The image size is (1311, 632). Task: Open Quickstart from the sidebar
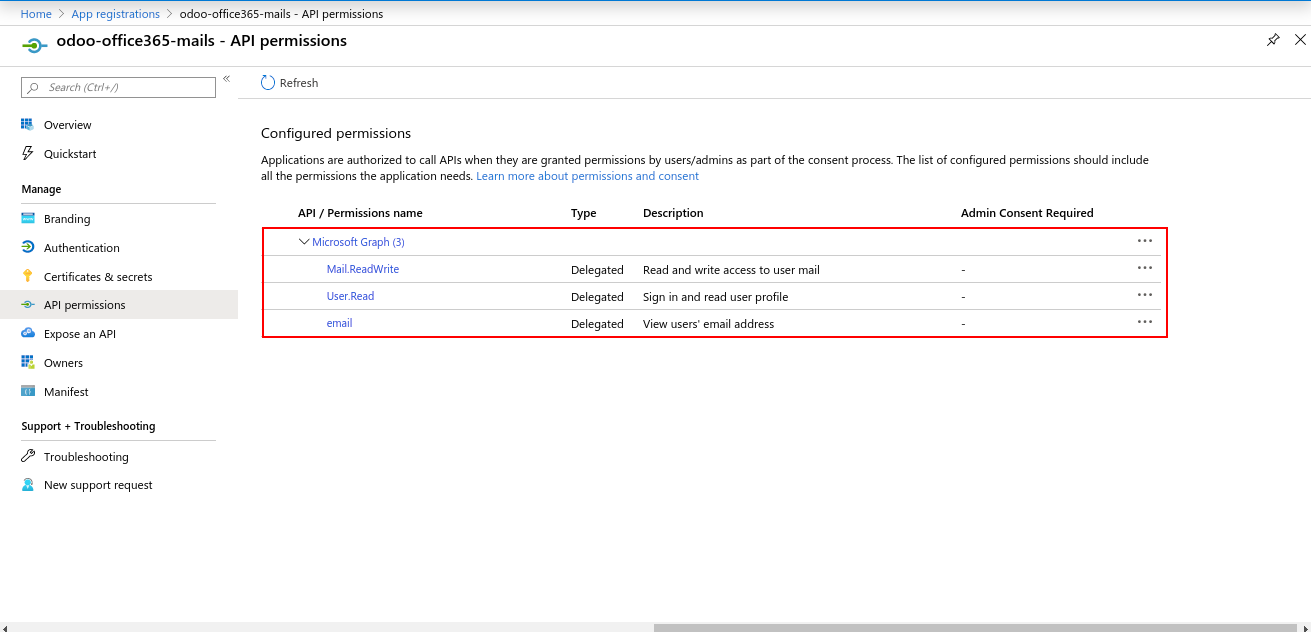[70, 154]
